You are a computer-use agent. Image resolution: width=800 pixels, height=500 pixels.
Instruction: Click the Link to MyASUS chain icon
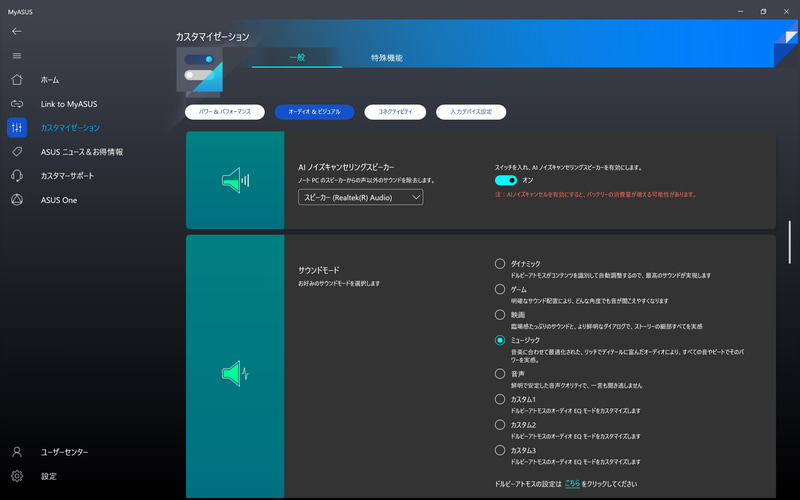pyautogui.click(x=17, y=104)
